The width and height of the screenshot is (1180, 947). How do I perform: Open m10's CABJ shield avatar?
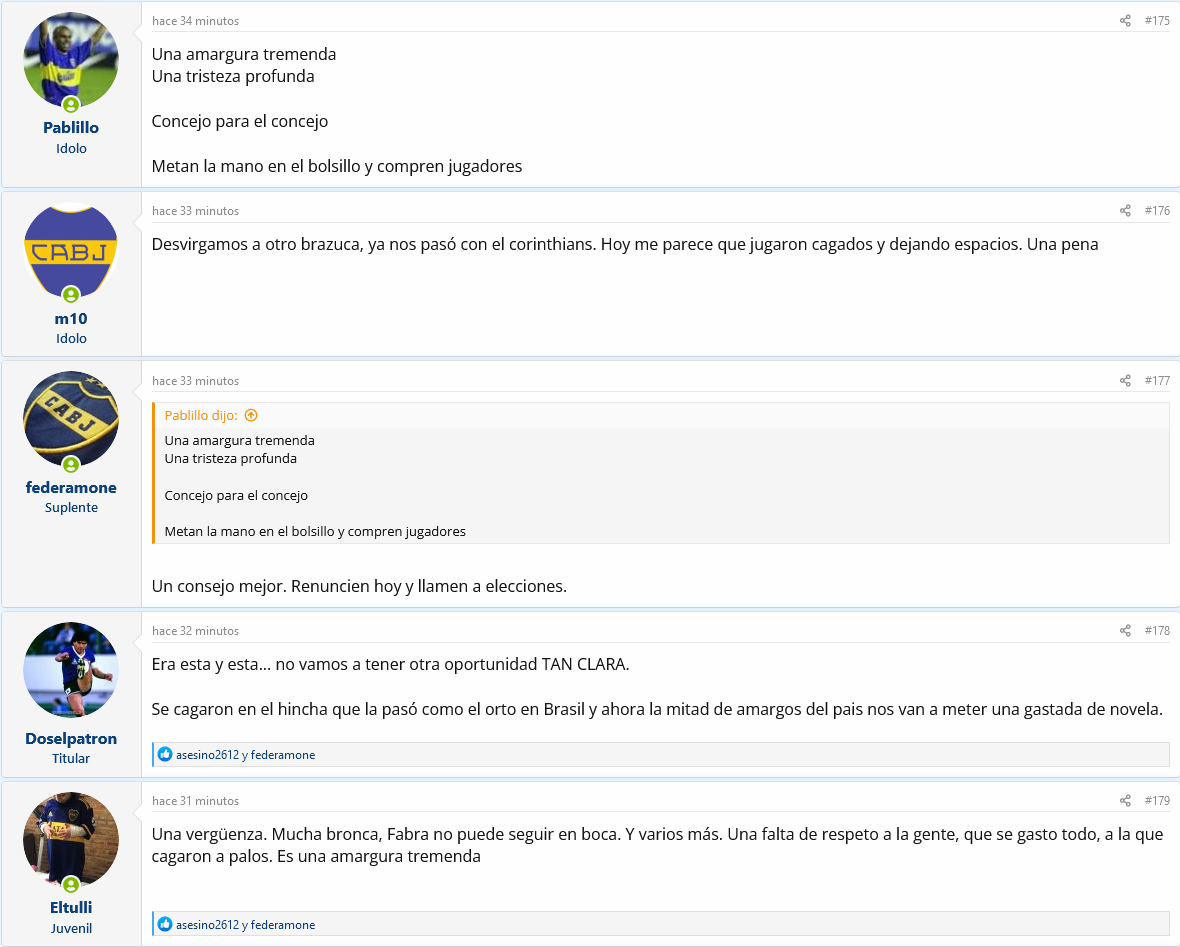(71, 251)
